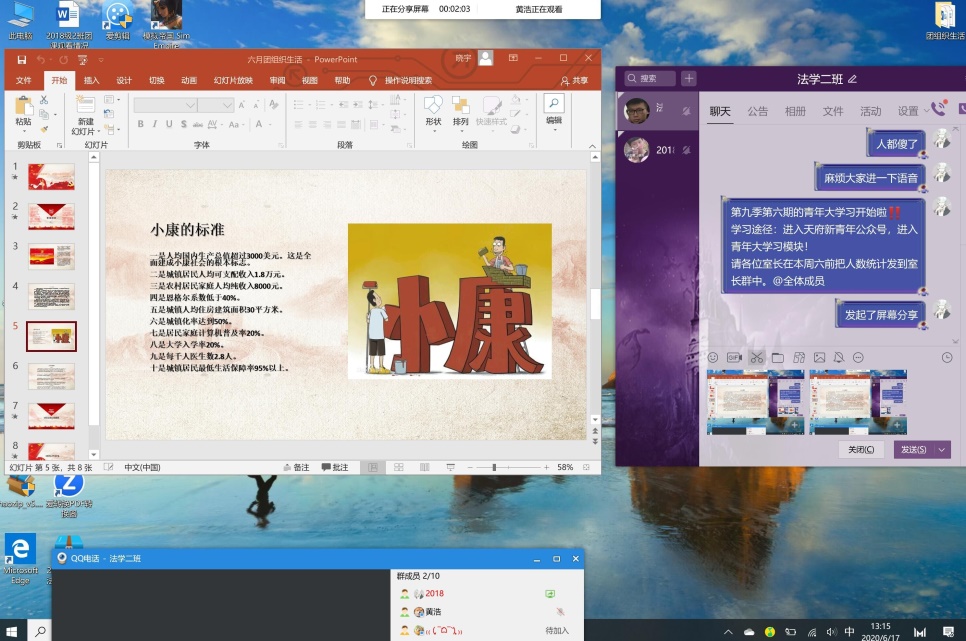Switch to Reading view in PowerPoint status bar

[424, 467]
